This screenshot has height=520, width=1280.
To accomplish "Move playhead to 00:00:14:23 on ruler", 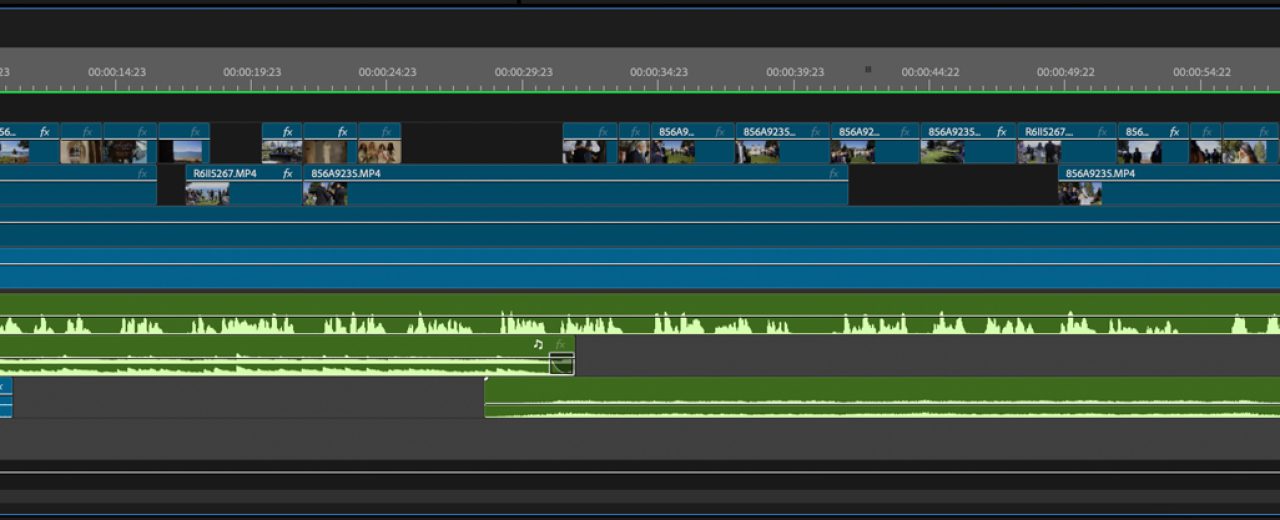I will tap(117, 72).
